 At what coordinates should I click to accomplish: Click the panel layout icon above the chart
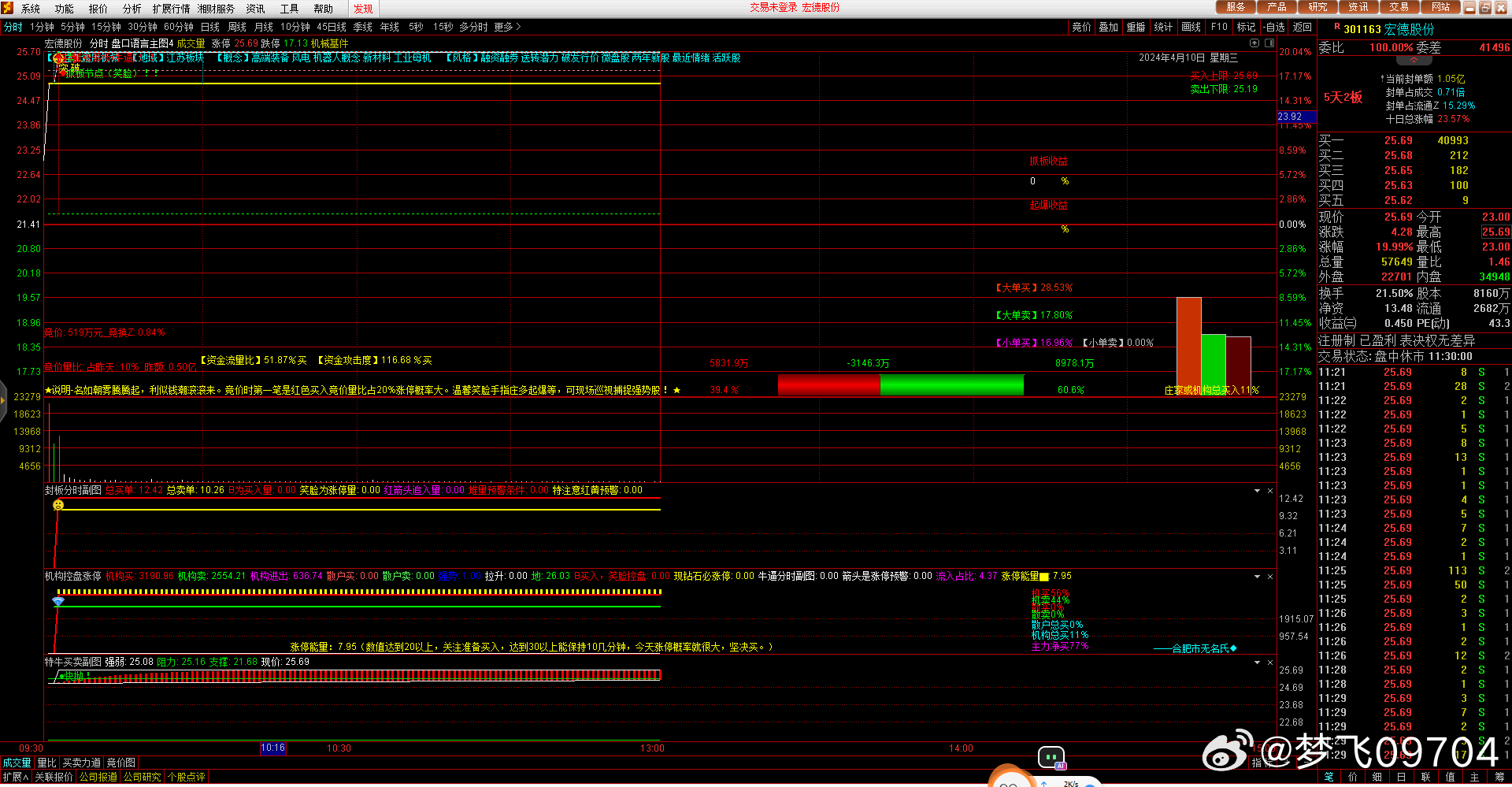pyautogui.click(x=1269, y=43)
